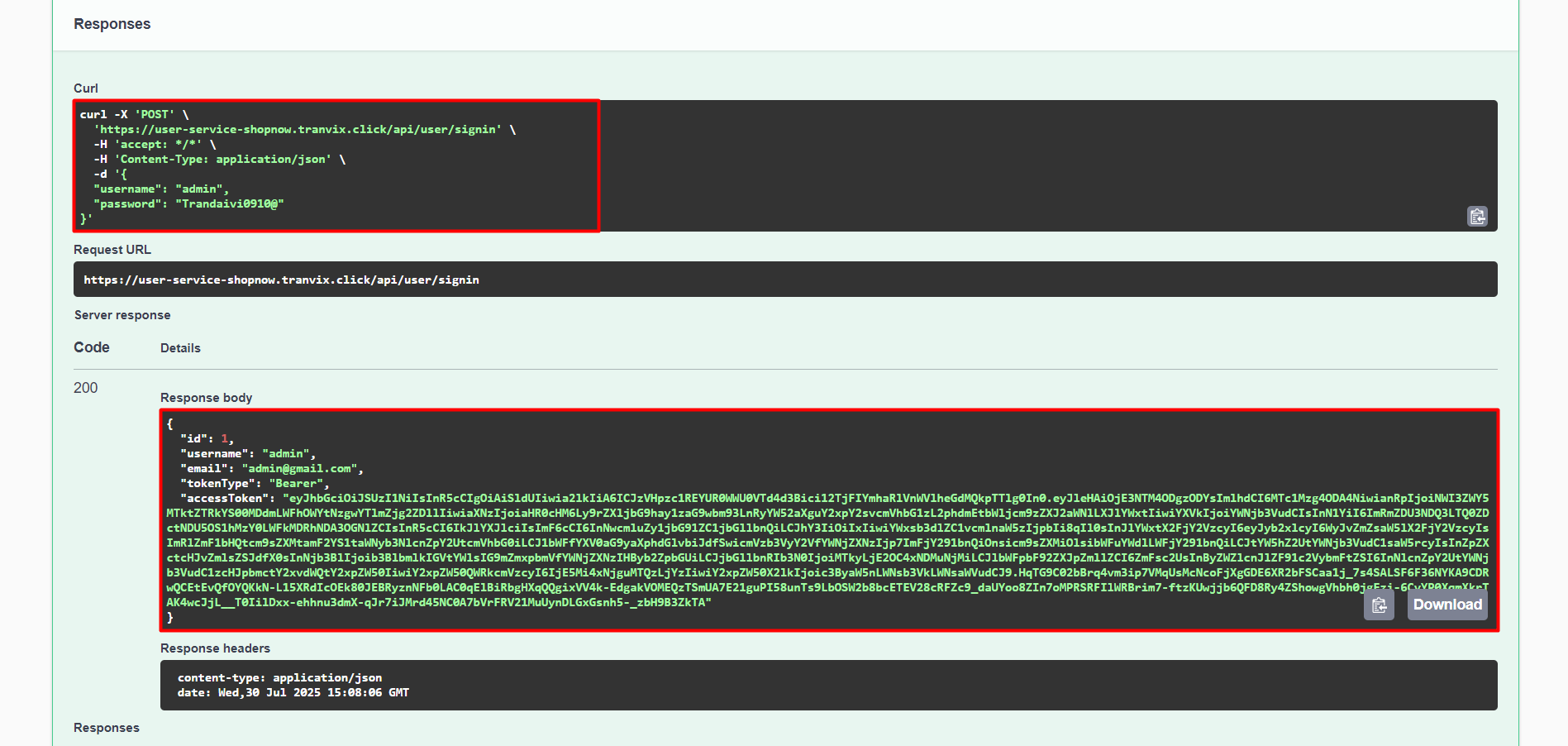
Task: Click the Code column header
Action: pos(92,347)
